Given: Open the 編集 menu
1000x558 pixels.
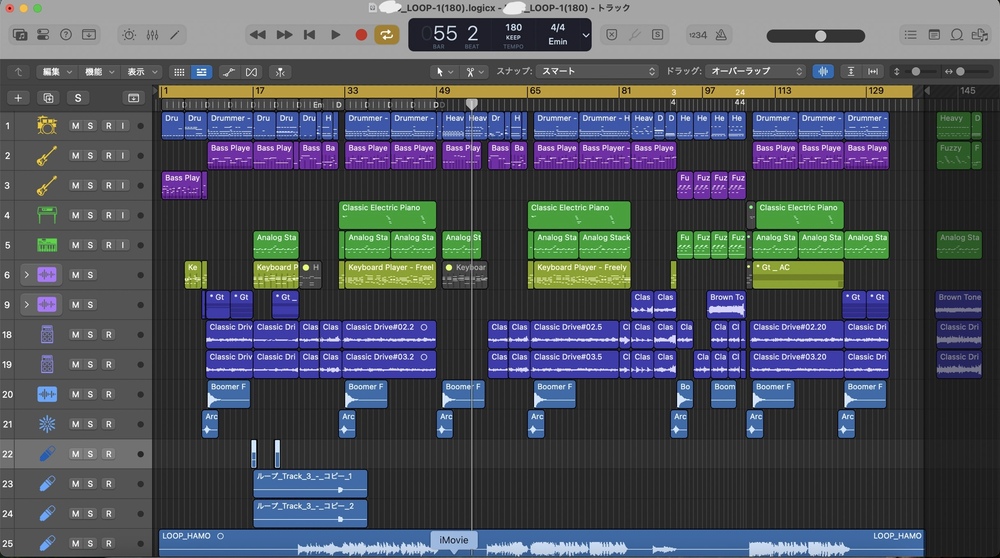Looking at the screenshot, I should click(x=56, y=72).
